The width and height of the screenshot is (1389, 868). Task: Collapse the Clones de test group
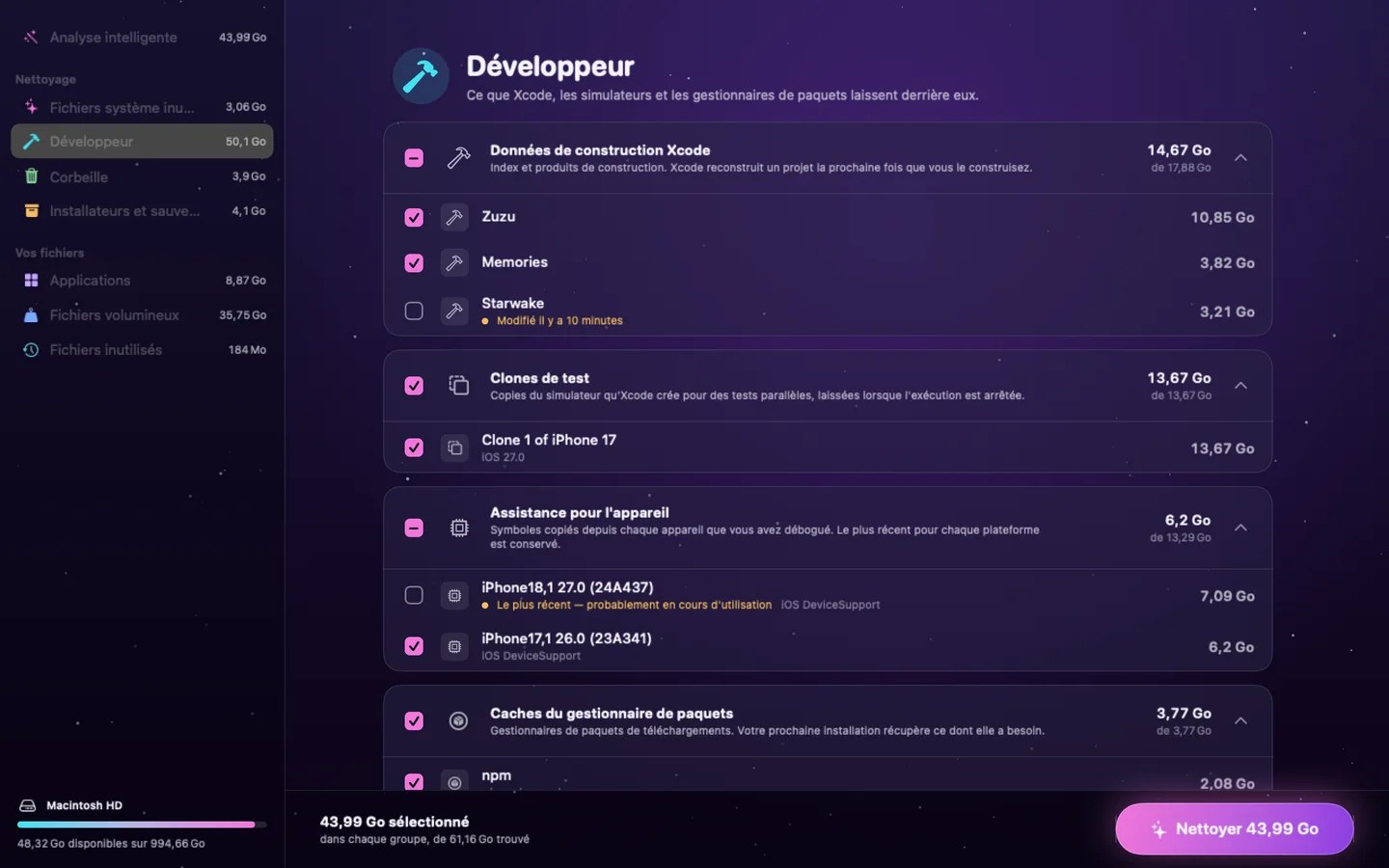(x=1241, y=386)
